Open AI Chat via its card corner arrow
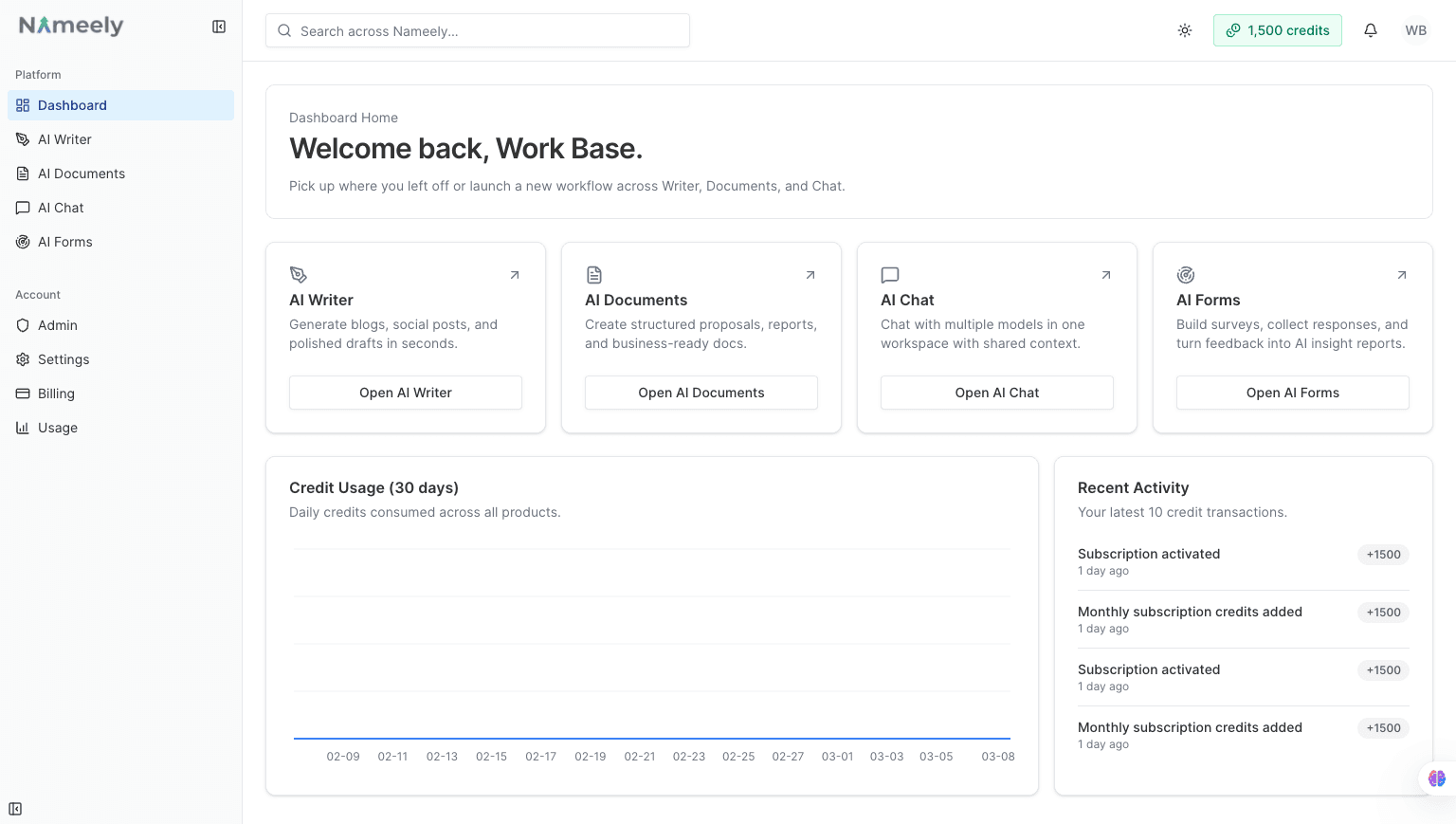The width and height of the screenshot is (1456, 824). pyautogui.click(x=1105, y=275)
